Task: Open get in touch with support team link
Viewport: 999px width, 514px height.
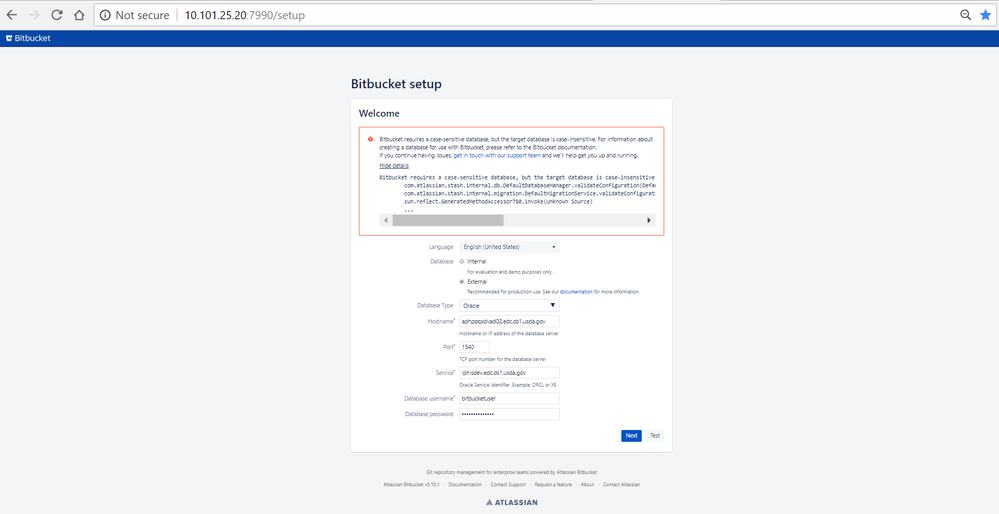Action: [498, 155]
